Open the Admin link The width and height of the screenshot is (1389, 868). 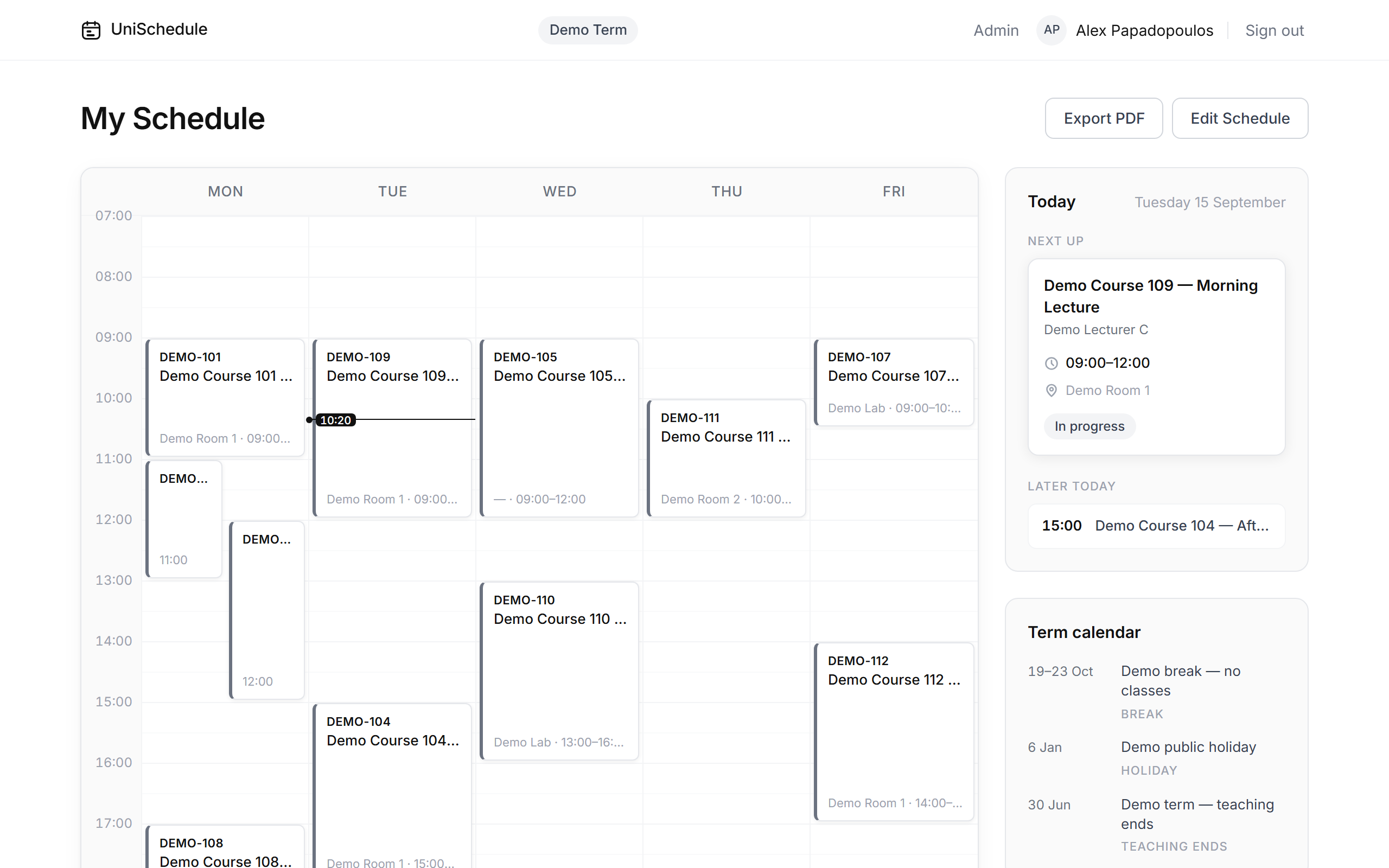pos(996,30)
